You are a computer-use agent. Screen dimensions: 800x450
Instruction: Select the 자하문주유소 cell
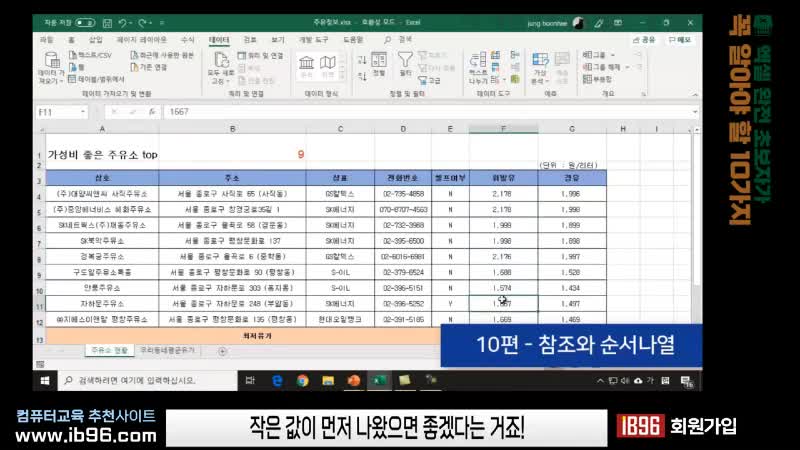[x=102, y=304]
